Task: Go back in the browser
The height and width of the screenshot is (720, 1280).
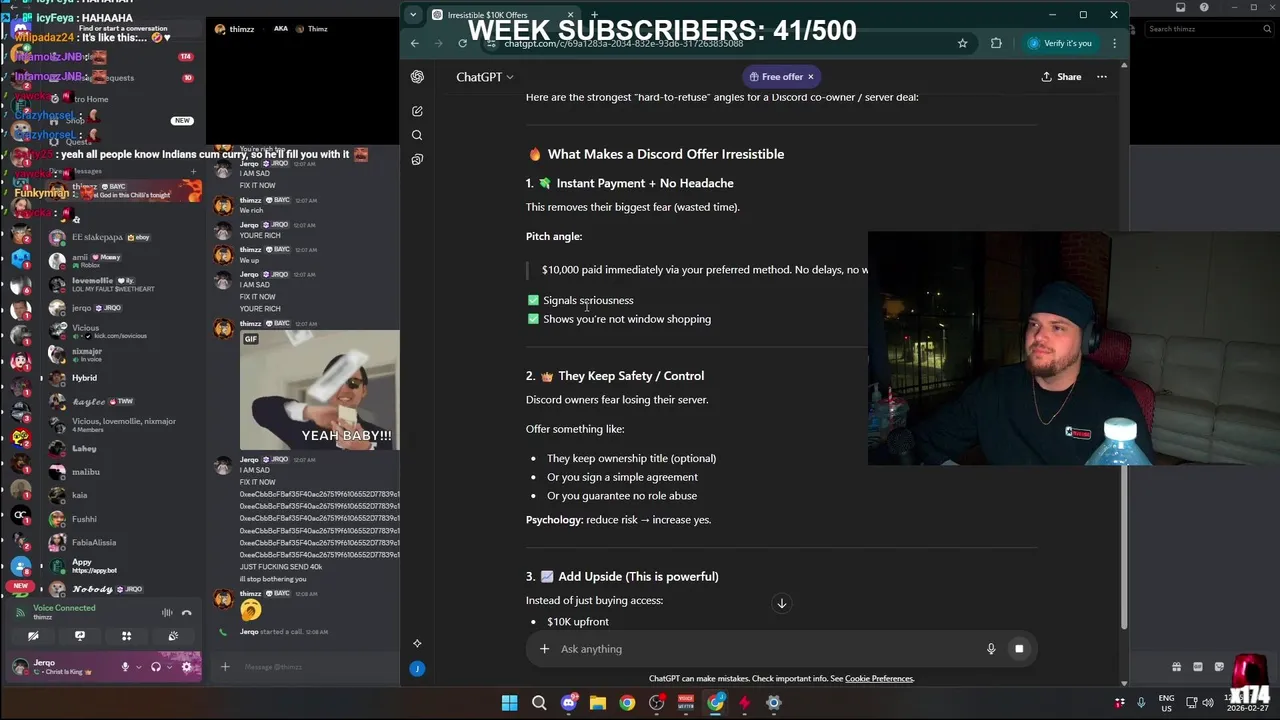Action: [x=415, y=43]
